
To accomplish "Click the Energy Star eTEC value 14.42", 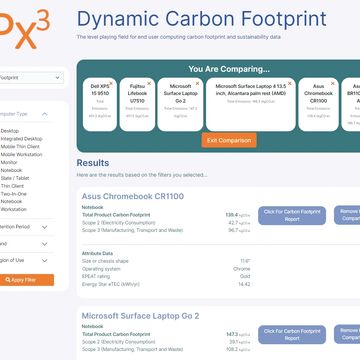I will coord(244,284).
